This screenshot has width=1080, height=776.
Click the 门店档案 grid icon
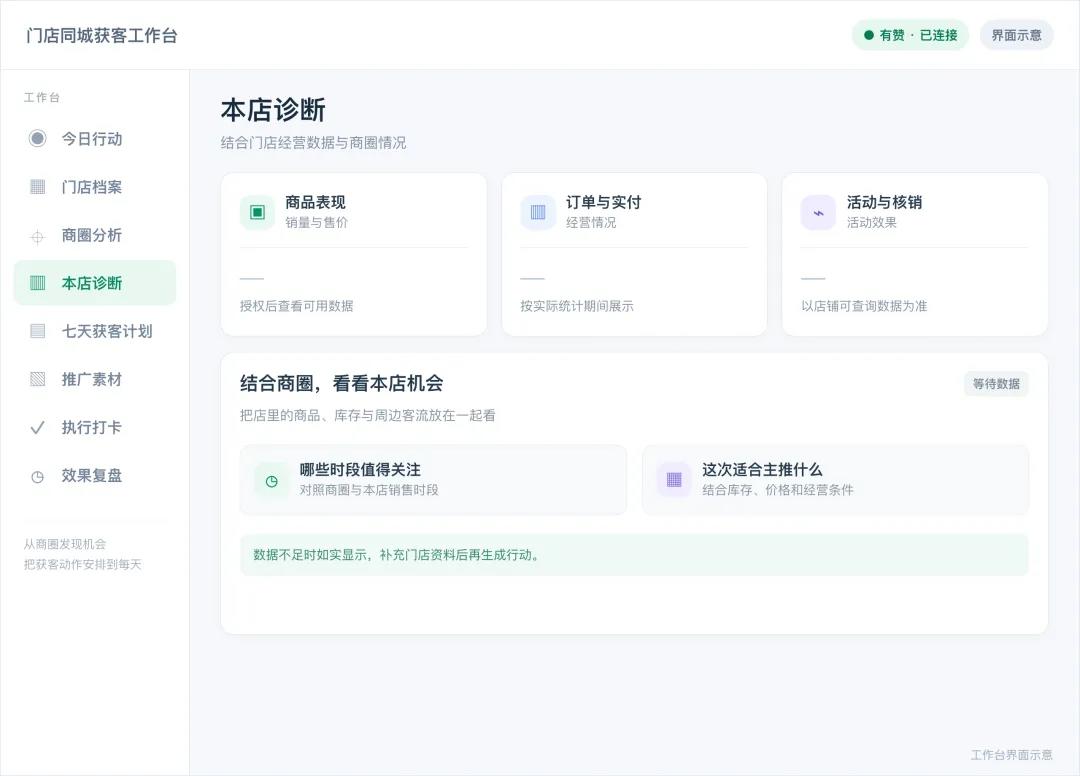[38, 187]
